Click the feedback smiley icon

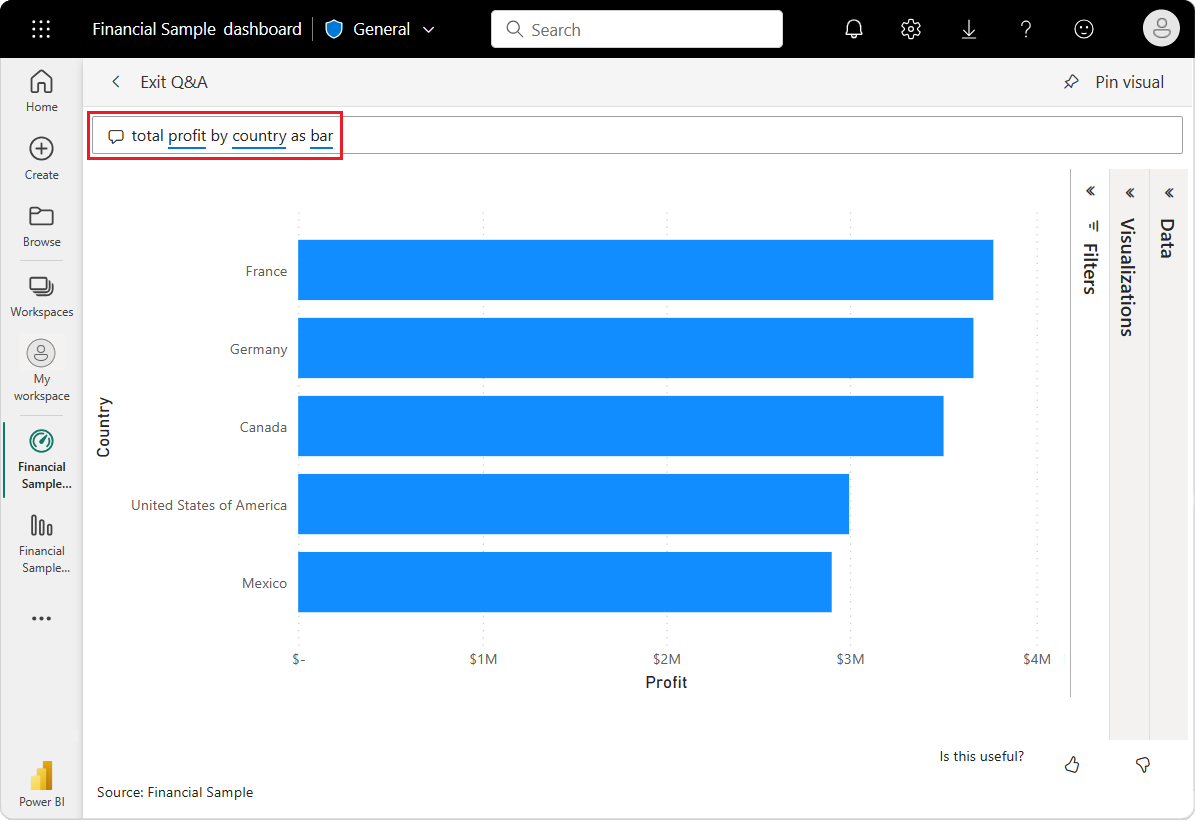pyautogui.click(x=1083, y=29)
